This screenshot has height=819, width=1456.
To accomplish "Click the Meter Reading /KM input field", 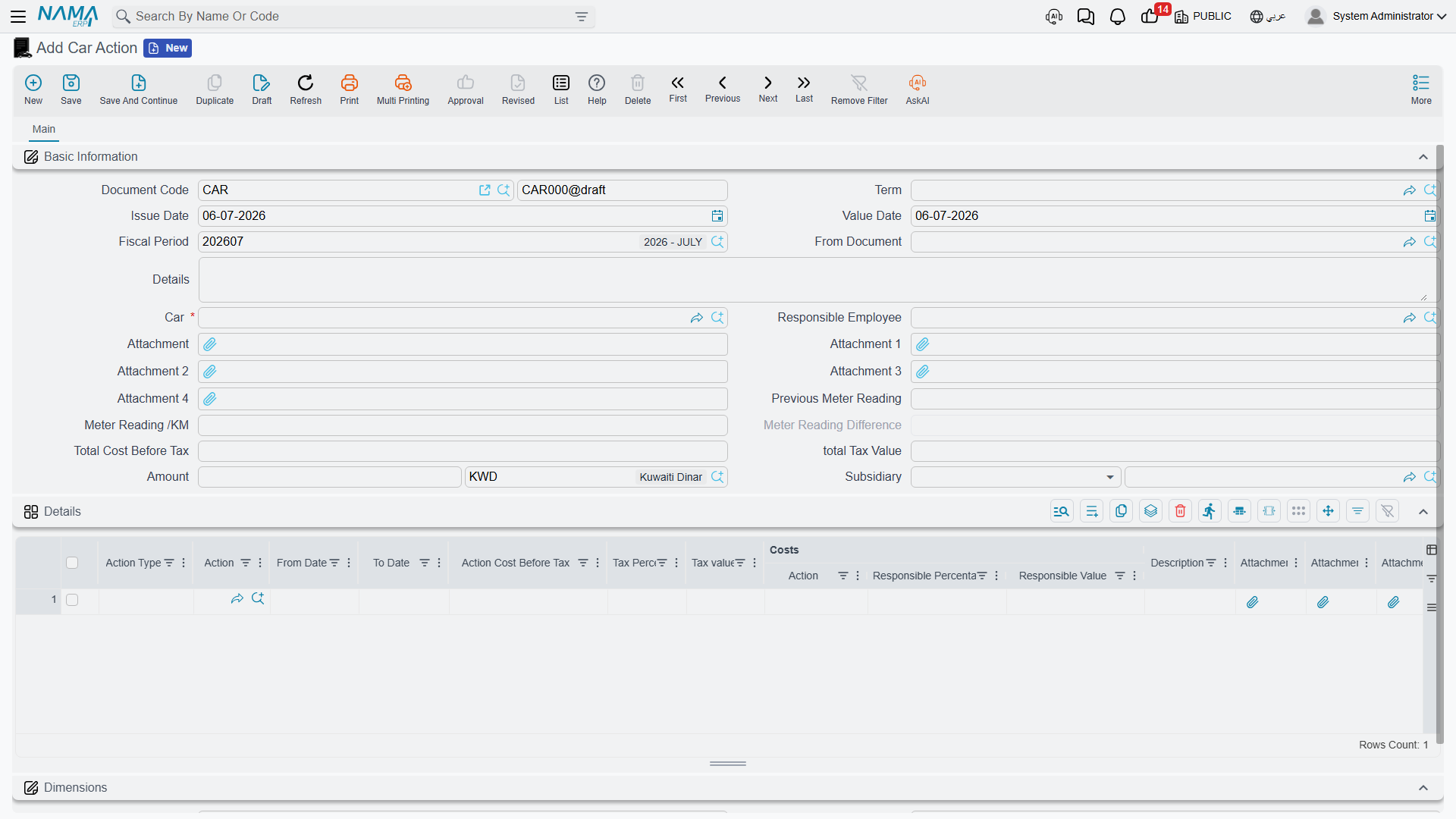I will click(x=463, y=425).
